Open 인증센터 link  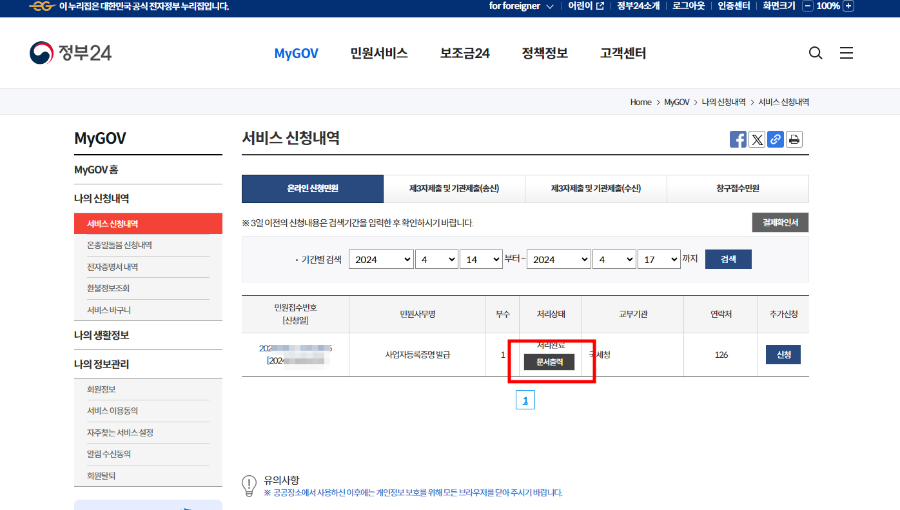(x=734, y=6)
